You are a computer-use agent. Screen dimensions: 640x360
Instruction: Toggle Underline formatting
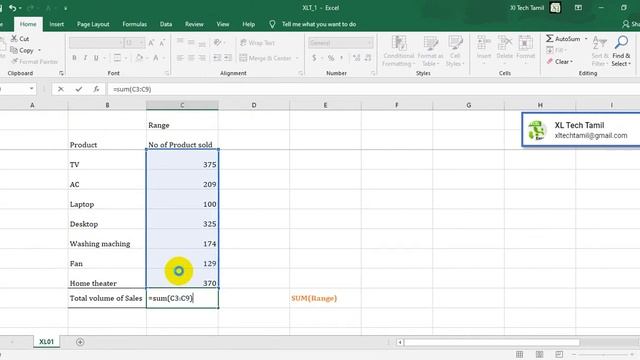96,58
